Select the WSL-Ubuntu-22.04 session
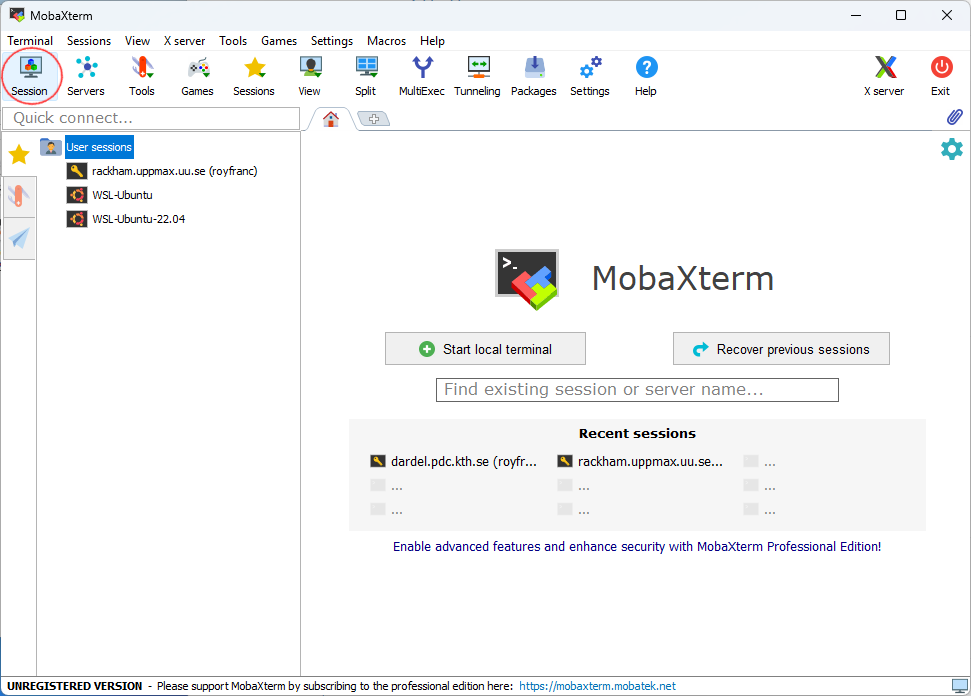971x696 pixels. [138, 219]
